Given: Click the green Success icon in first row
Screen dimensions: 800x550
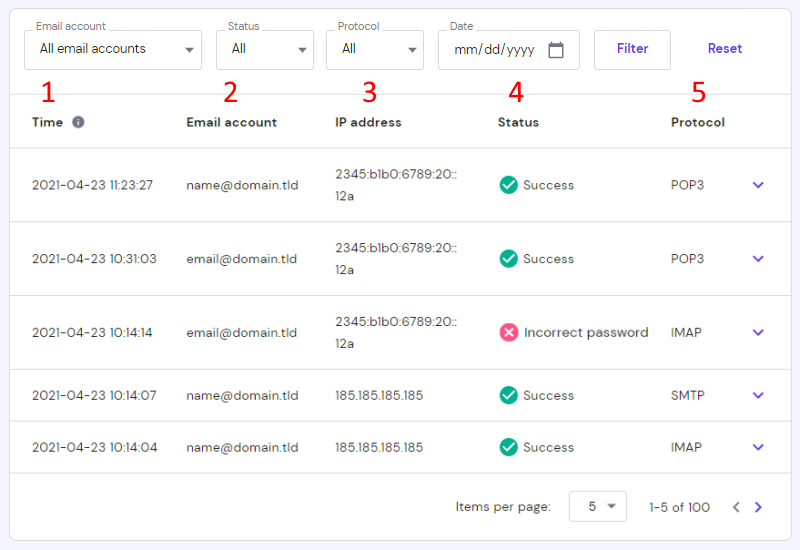Looking at the screenshot, I should tap(509, 185).
